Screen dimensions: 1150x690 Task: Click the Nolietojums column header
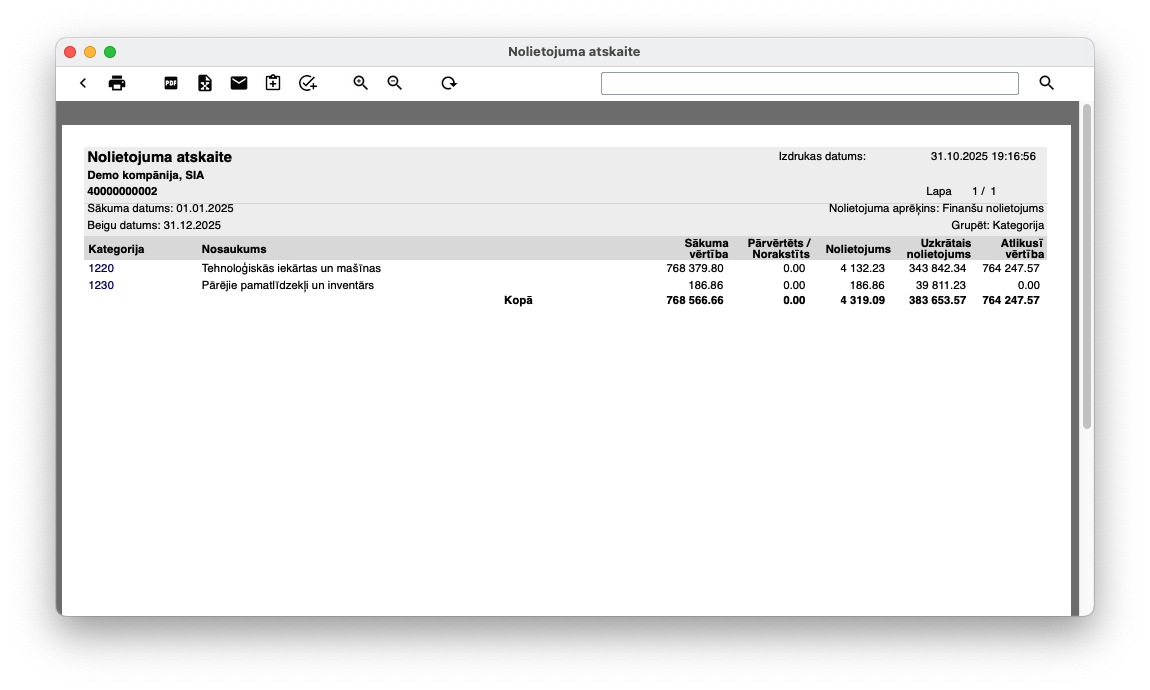coord(857,249)
